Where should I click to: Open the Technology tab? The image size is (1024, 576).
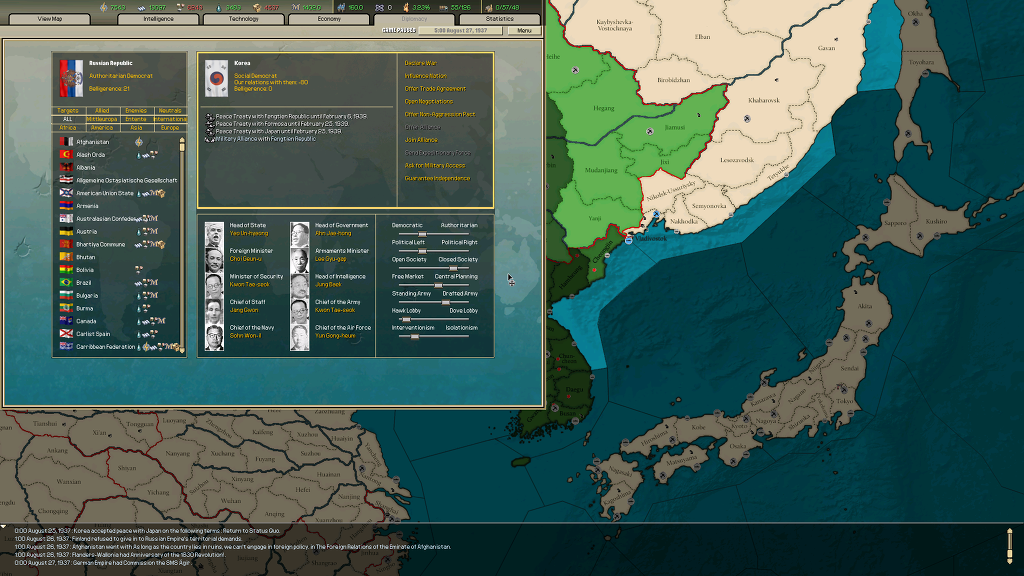click(244, 19)
